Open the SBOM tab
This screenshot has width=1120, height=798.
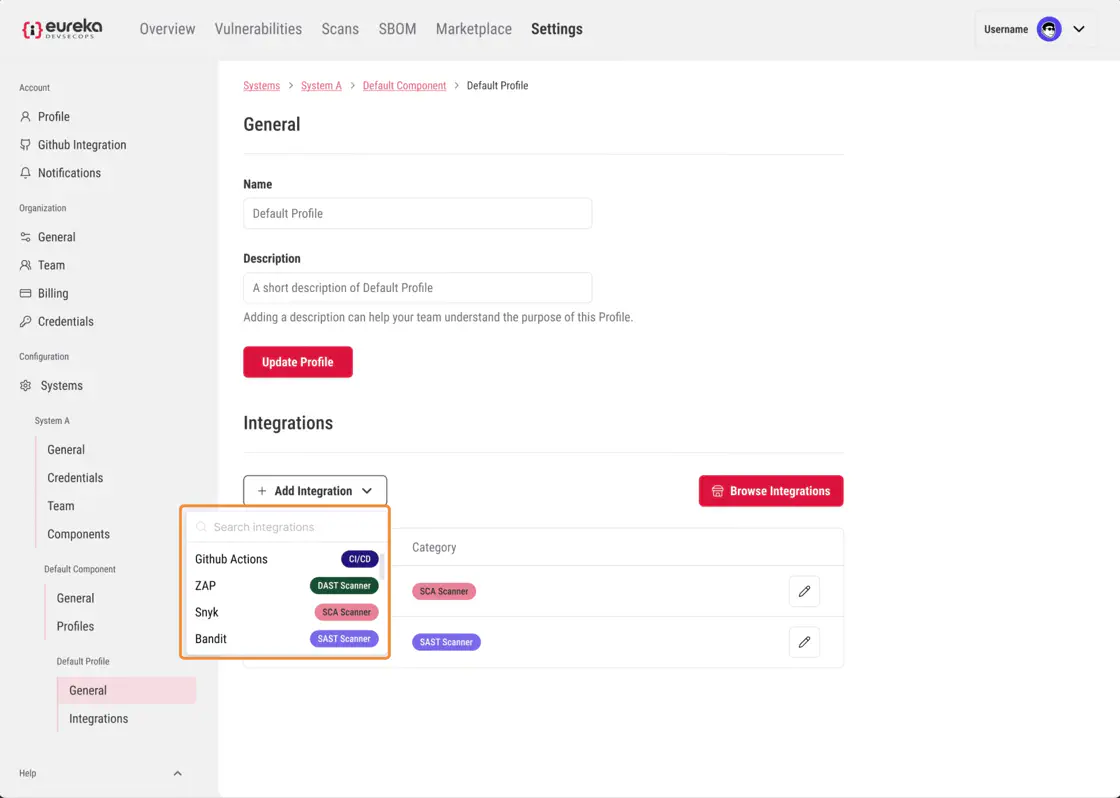click(x=397, y=29)
